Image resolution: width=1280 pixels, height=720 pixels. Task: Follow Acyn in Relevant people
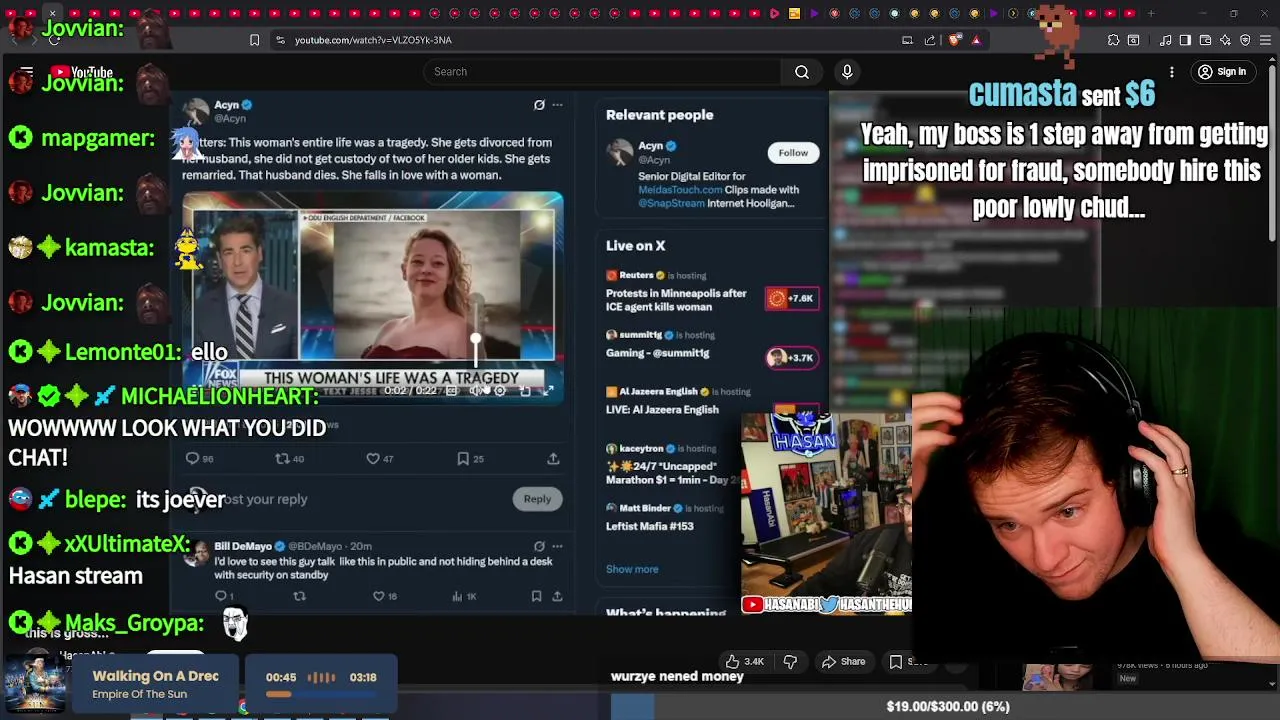point(793,153)
